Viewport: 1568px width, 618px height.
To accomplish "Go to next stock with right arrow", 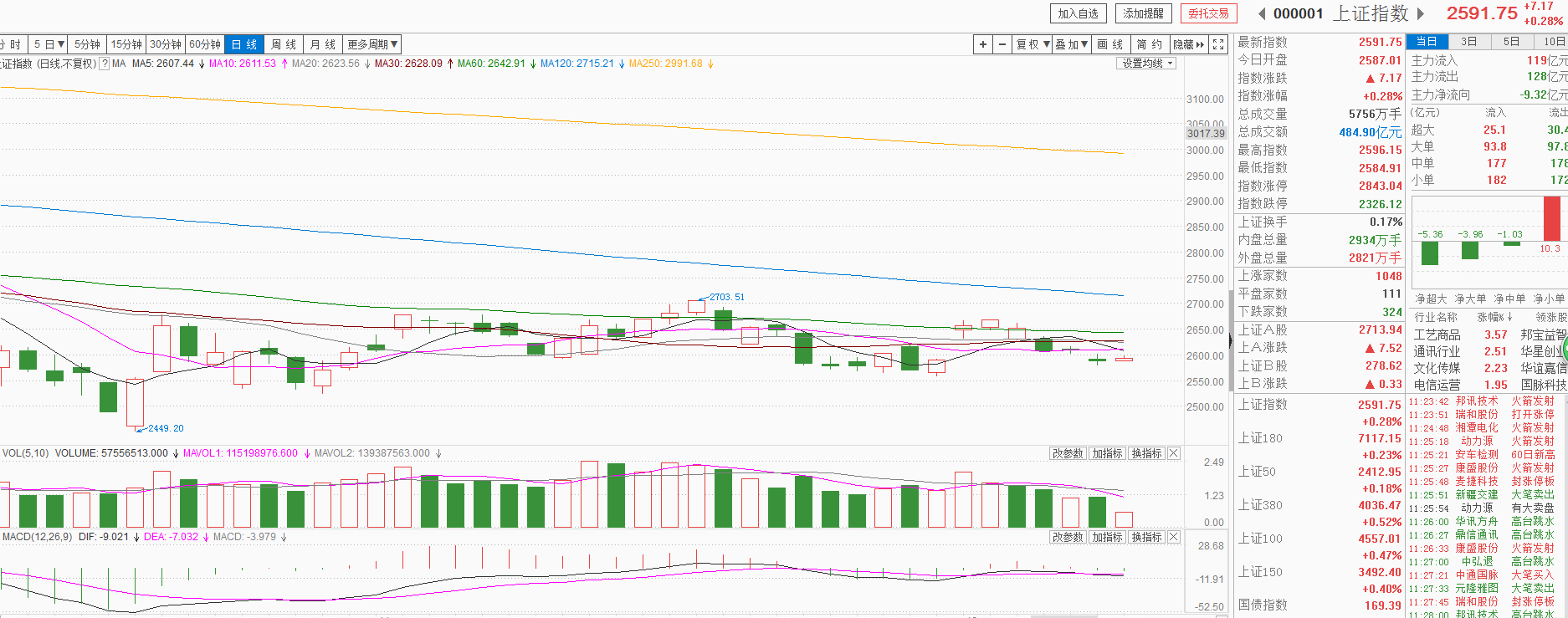I will click(1420, 13).
